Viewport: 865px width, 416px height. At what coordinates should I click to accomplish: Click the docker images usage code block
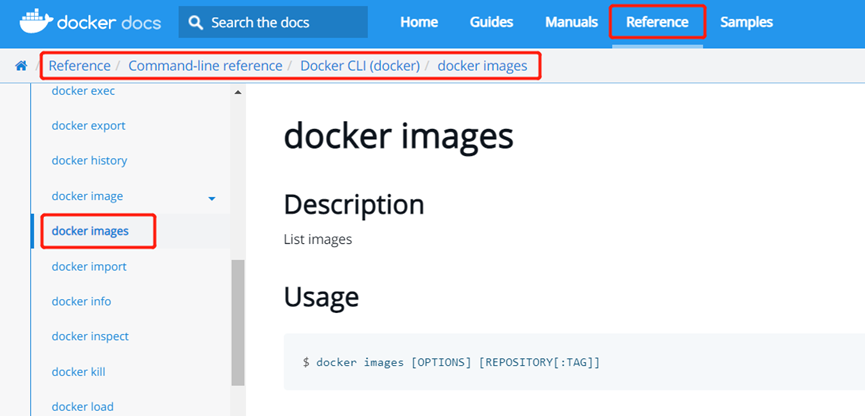coord(574,362)
